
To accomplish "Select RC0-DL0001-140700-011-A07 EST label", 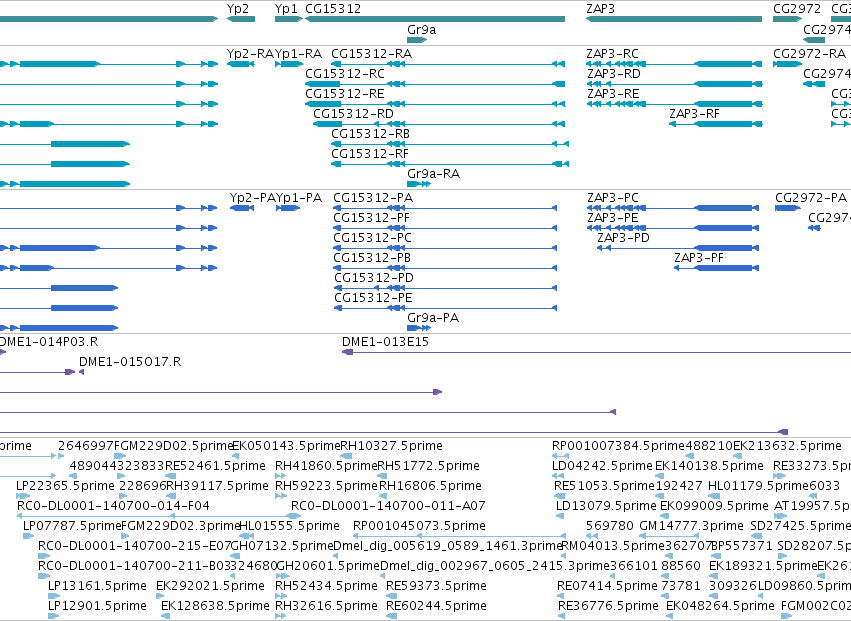I will tap(388, 506).
